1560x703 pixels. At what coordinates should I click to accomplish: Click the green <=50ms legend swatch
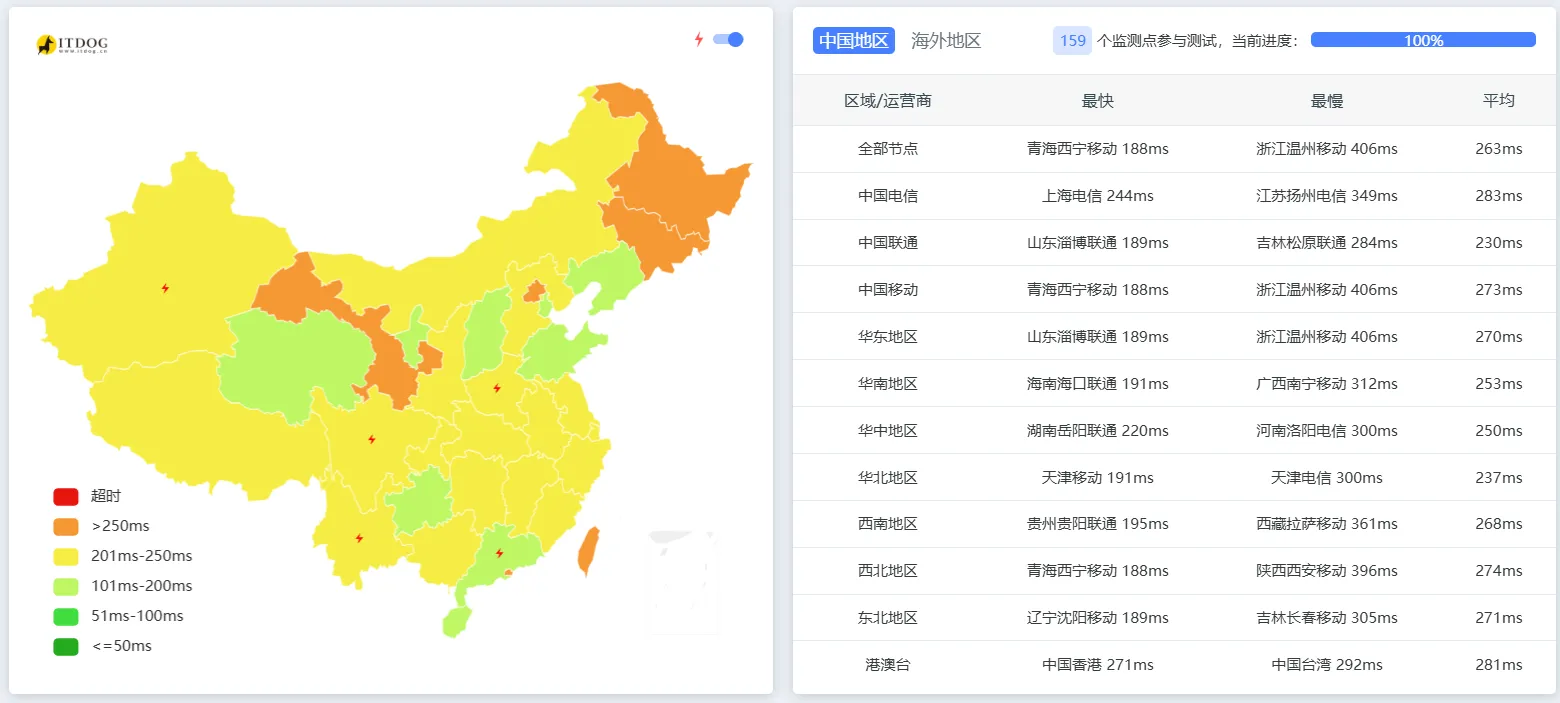coord(64,645)
